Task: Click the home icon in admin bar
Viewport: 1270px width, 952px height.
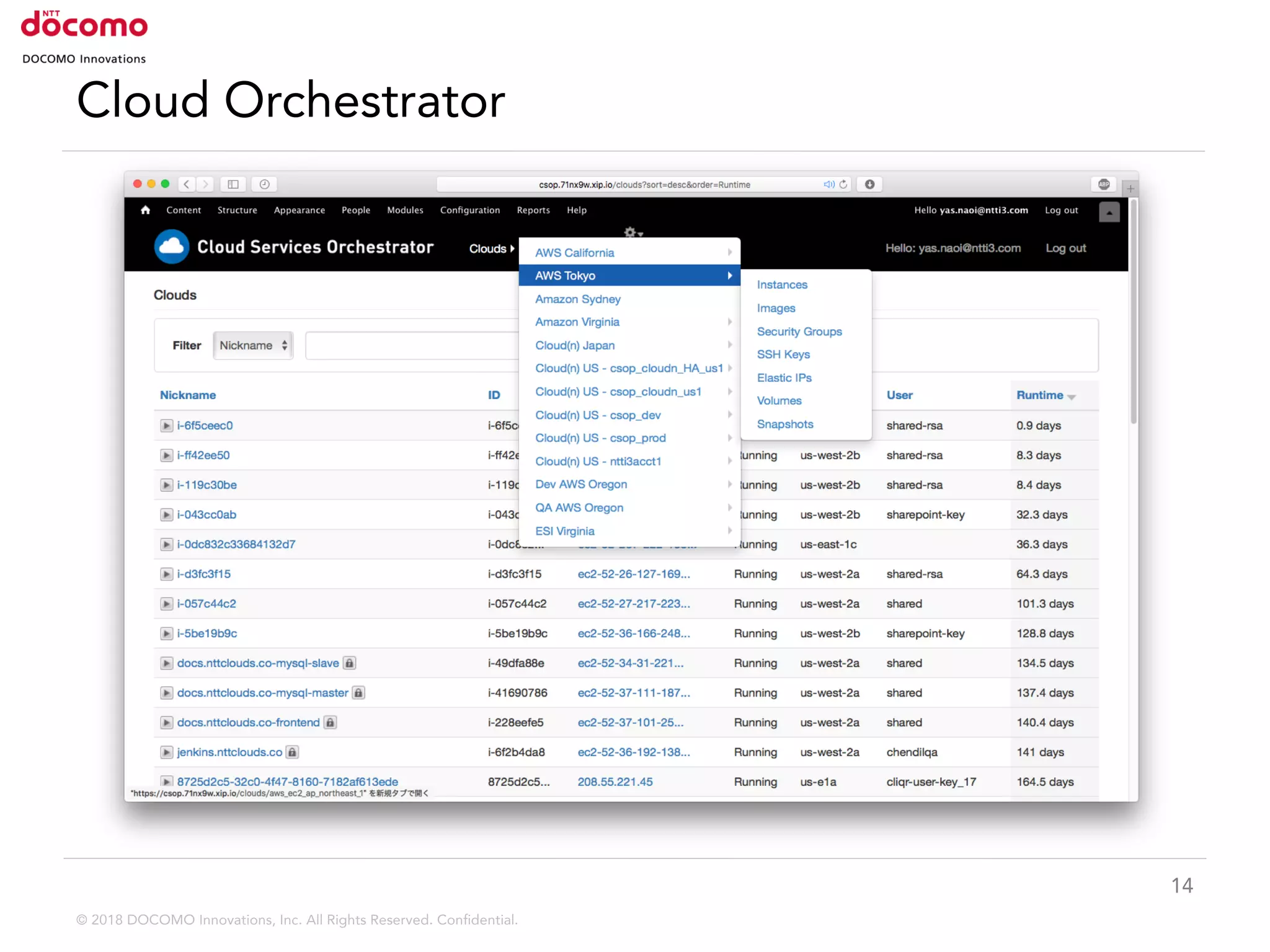Action: tap(145, 210)
